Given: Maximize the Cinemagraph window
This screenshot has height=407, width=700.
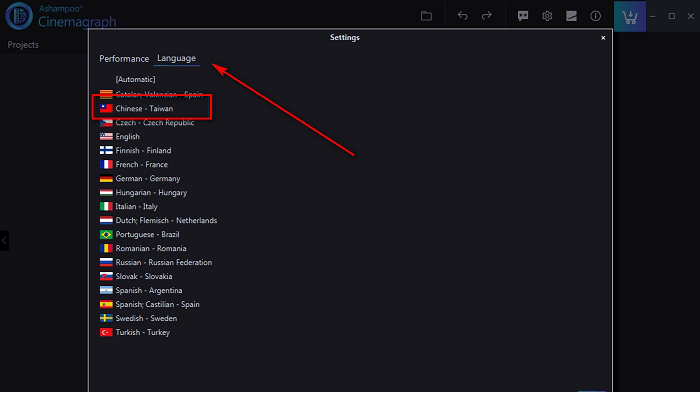Looking at the screenshot, I should (x=671, y=16).
